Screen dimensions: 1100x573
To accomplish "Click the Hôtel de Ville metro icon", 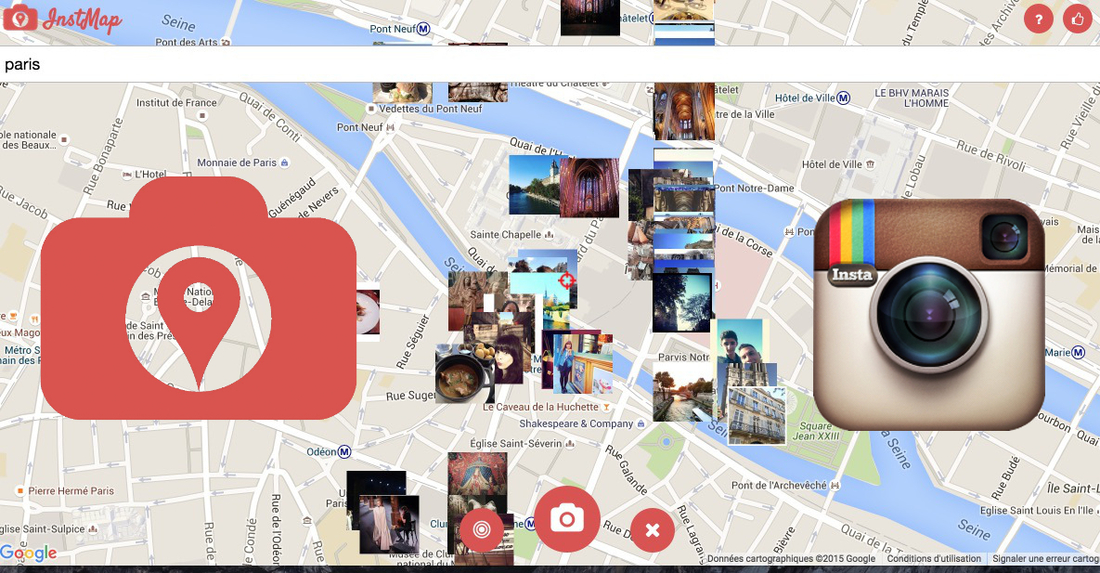I will 843,97.
